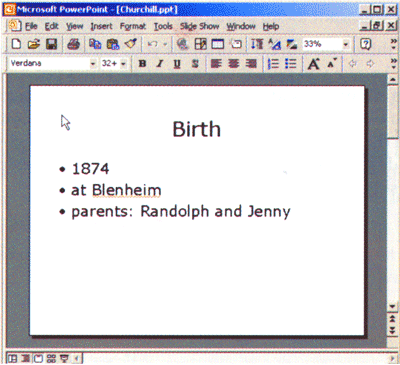
Task: Toggle Italic formatting
Action: (160, 63)
